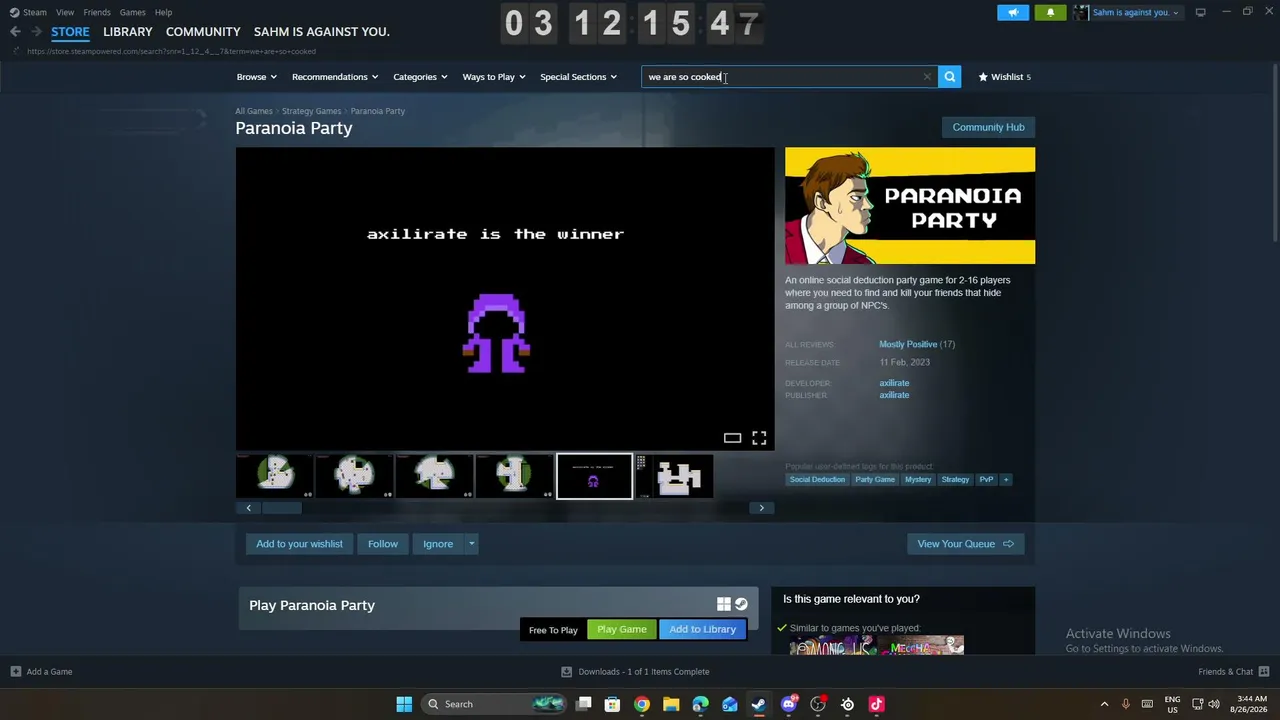Click View Your Queue
The height and width of the screenshot is (720, 1280).
tap(965, 544)
